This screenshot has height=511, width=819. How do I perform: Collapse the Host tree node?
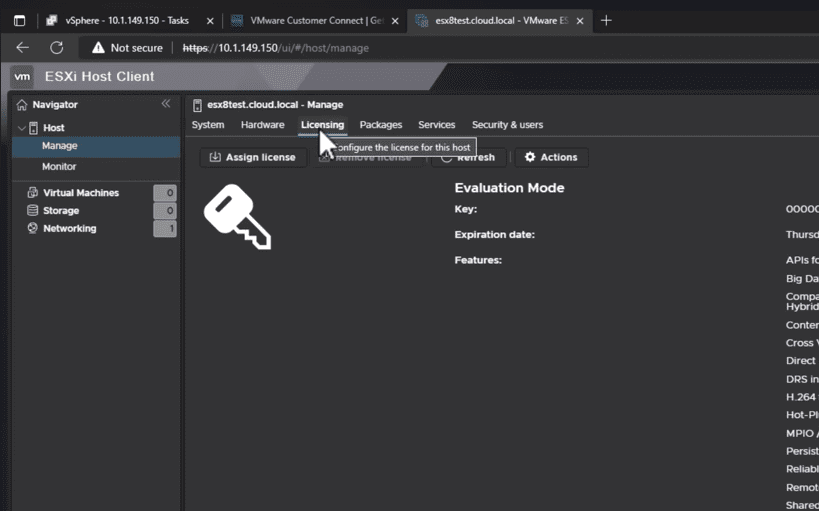[21, 128]
